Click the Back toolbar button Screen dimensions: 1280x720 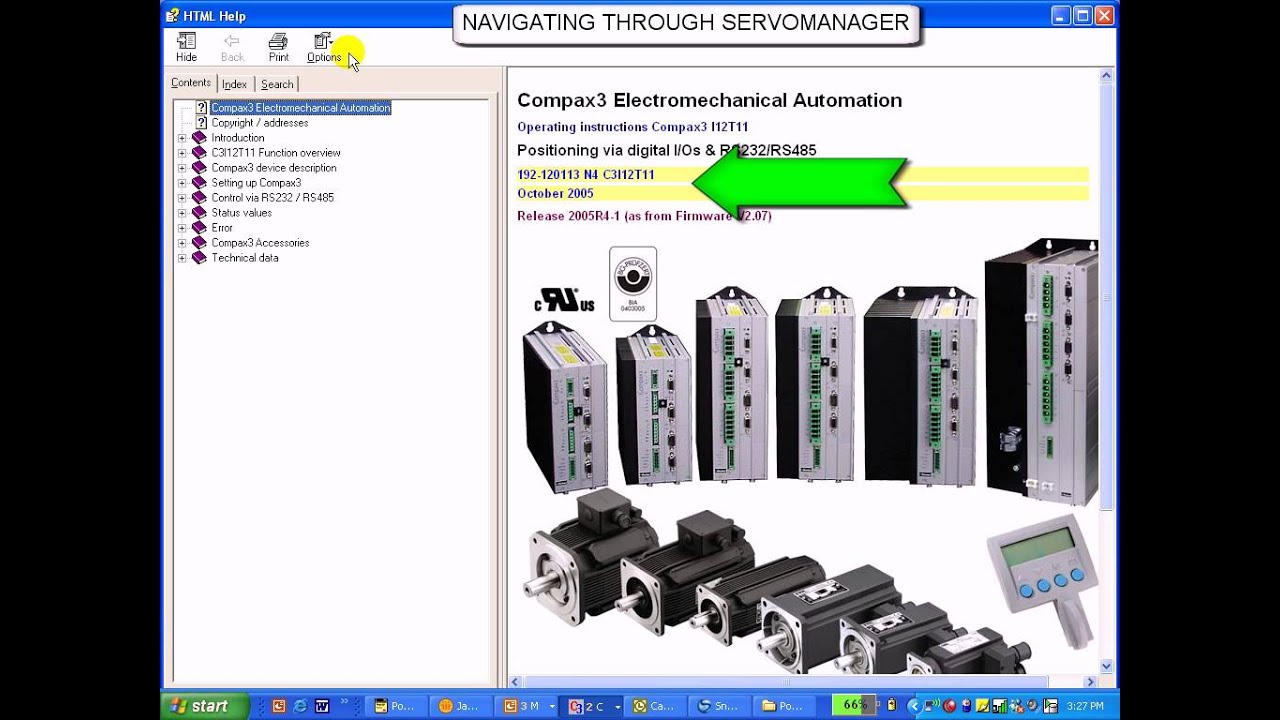tap(232, 47)
